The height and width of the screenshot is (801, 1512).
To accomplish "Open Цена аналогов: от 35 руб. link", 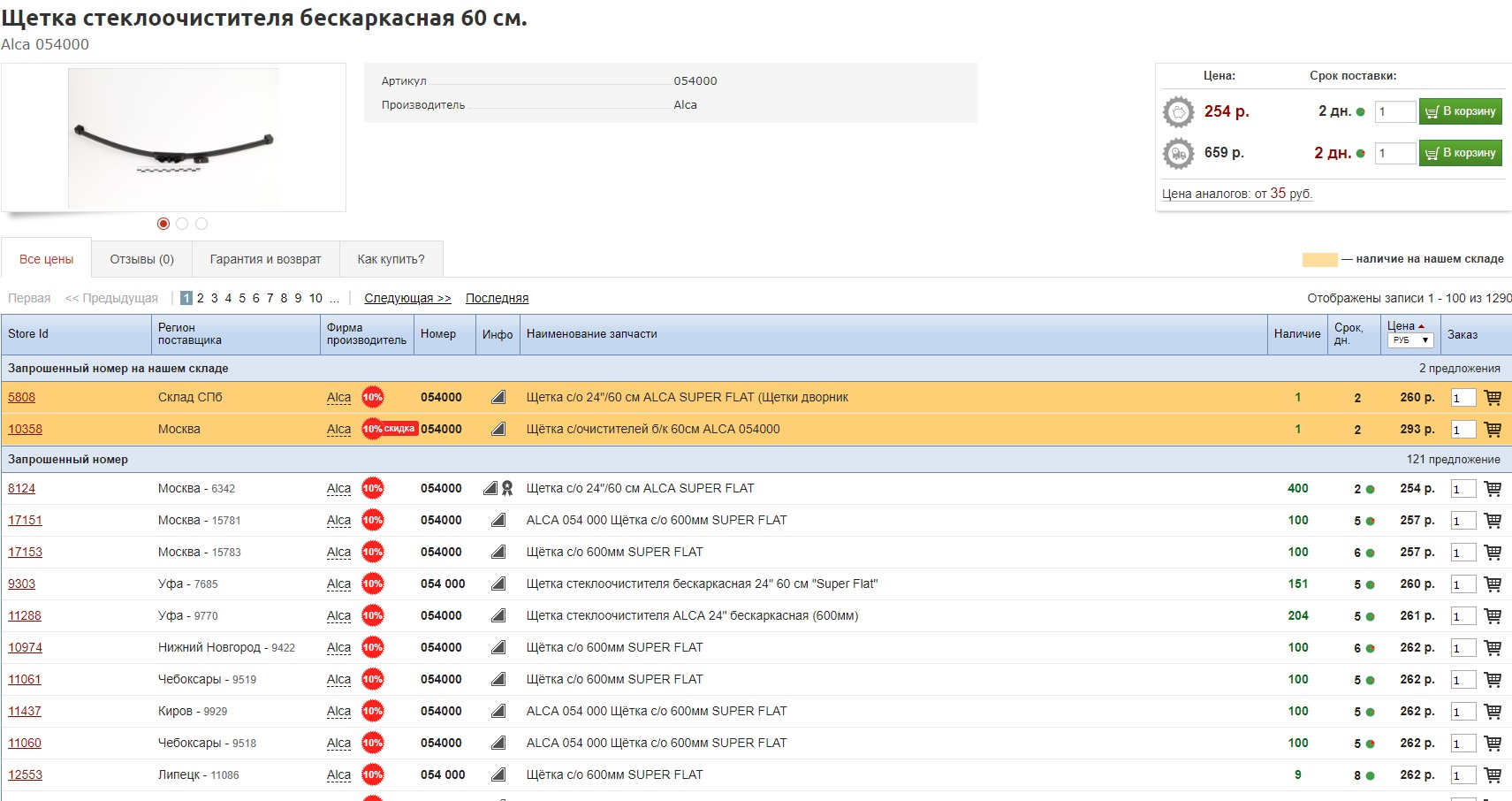I will 1237,194.
